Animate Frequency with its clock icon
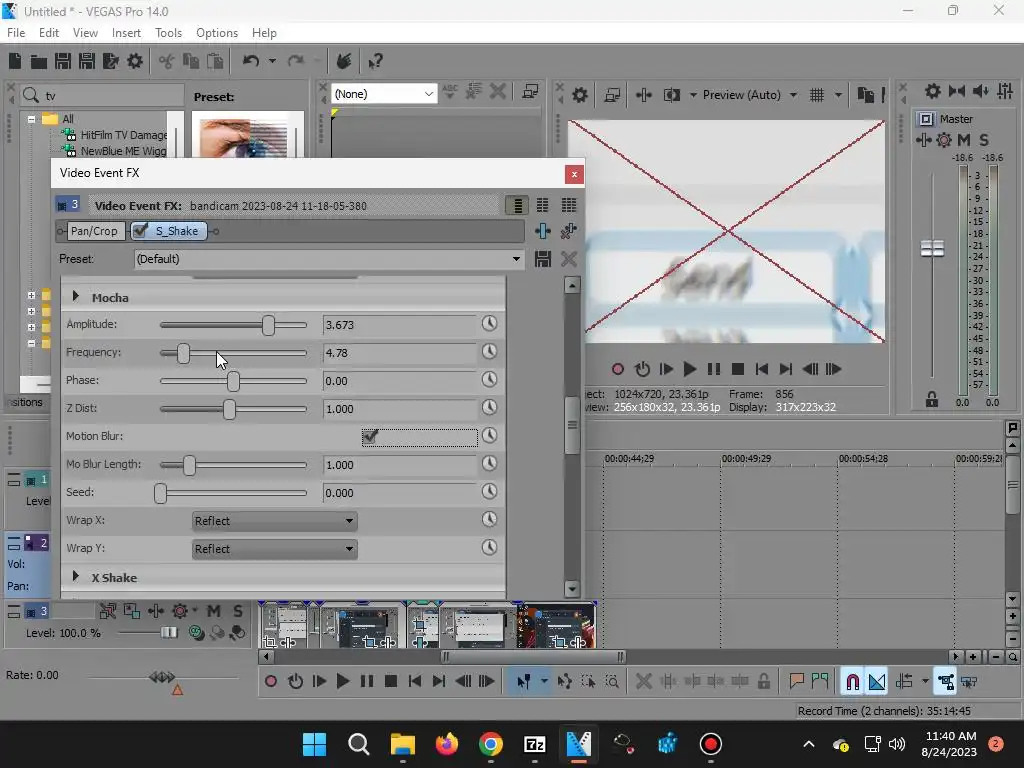Image resolution: width=1024 pixels, height=768 pixels. pyautogui.click(x=489, y=352)
